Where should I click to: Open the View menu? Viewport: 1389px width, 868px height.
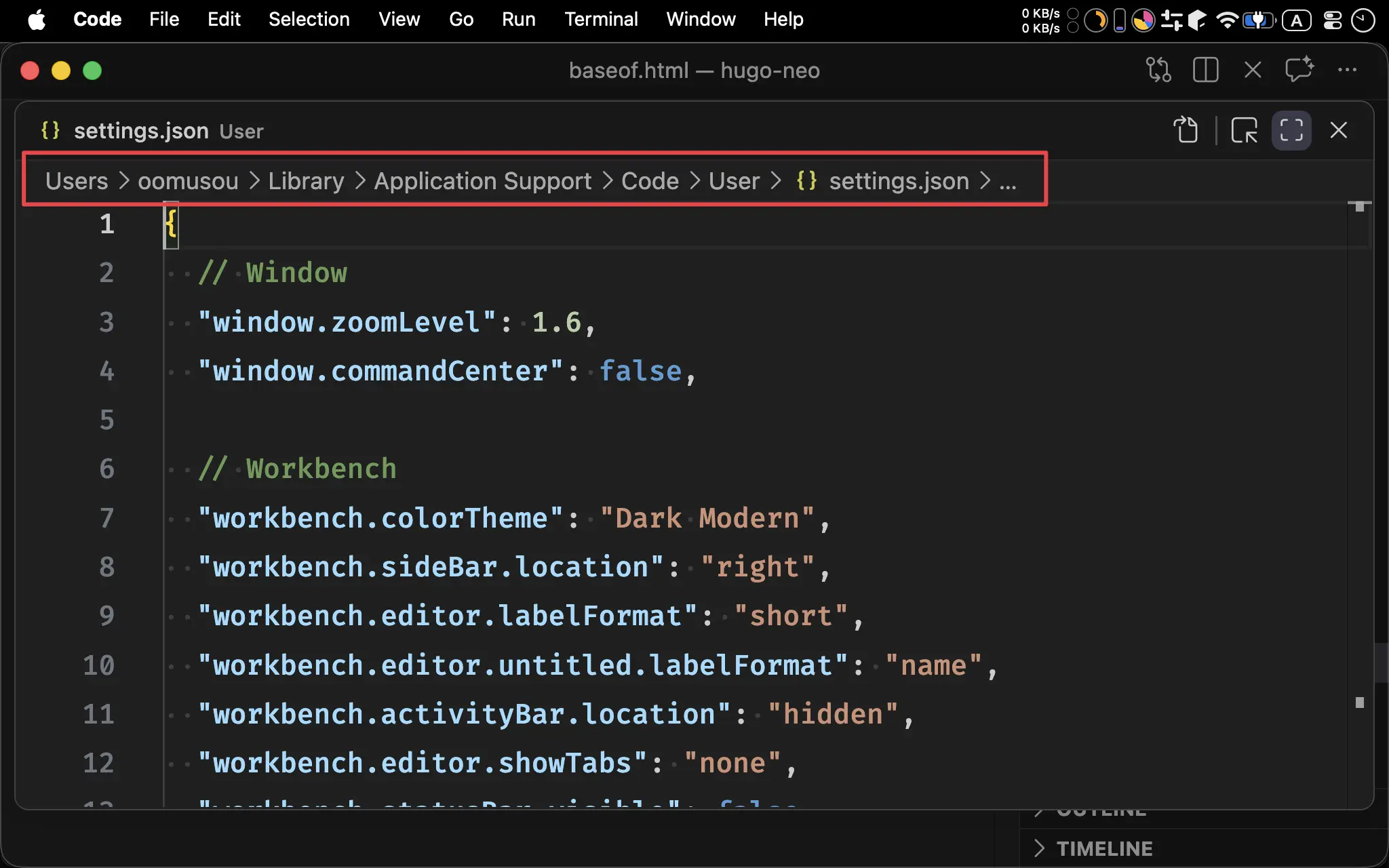click(x=399, y=20)
